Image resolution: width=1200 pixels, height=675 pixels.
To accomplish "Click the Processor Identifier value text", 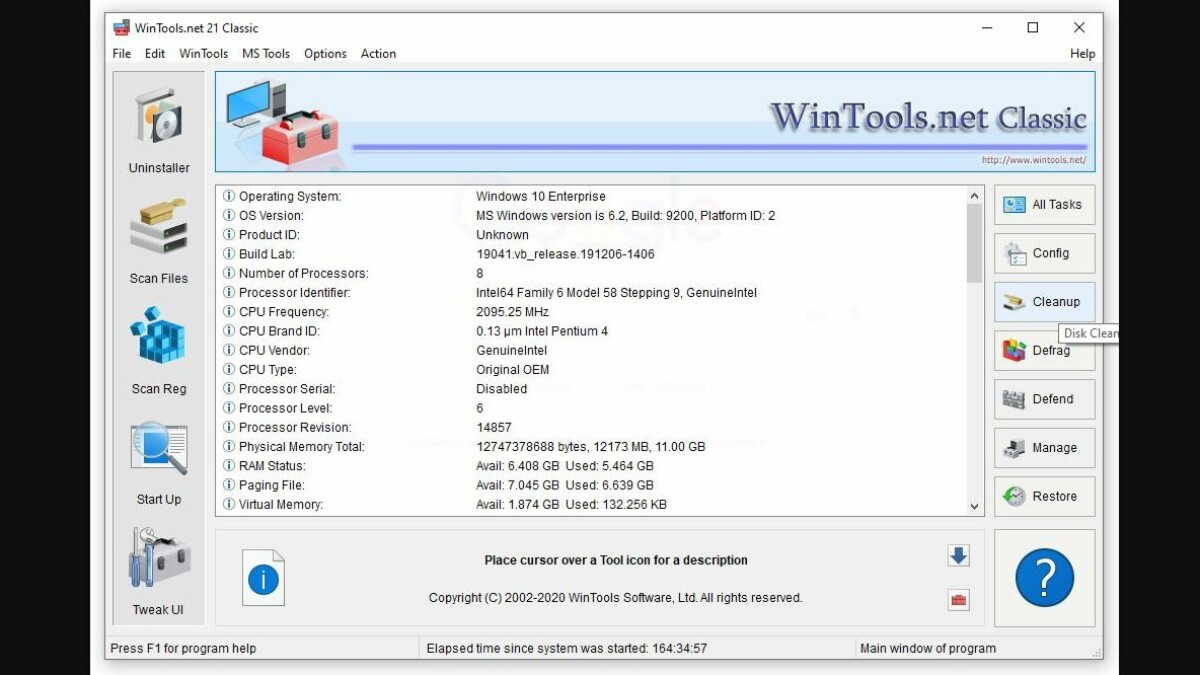I will [x=616, y=293].
